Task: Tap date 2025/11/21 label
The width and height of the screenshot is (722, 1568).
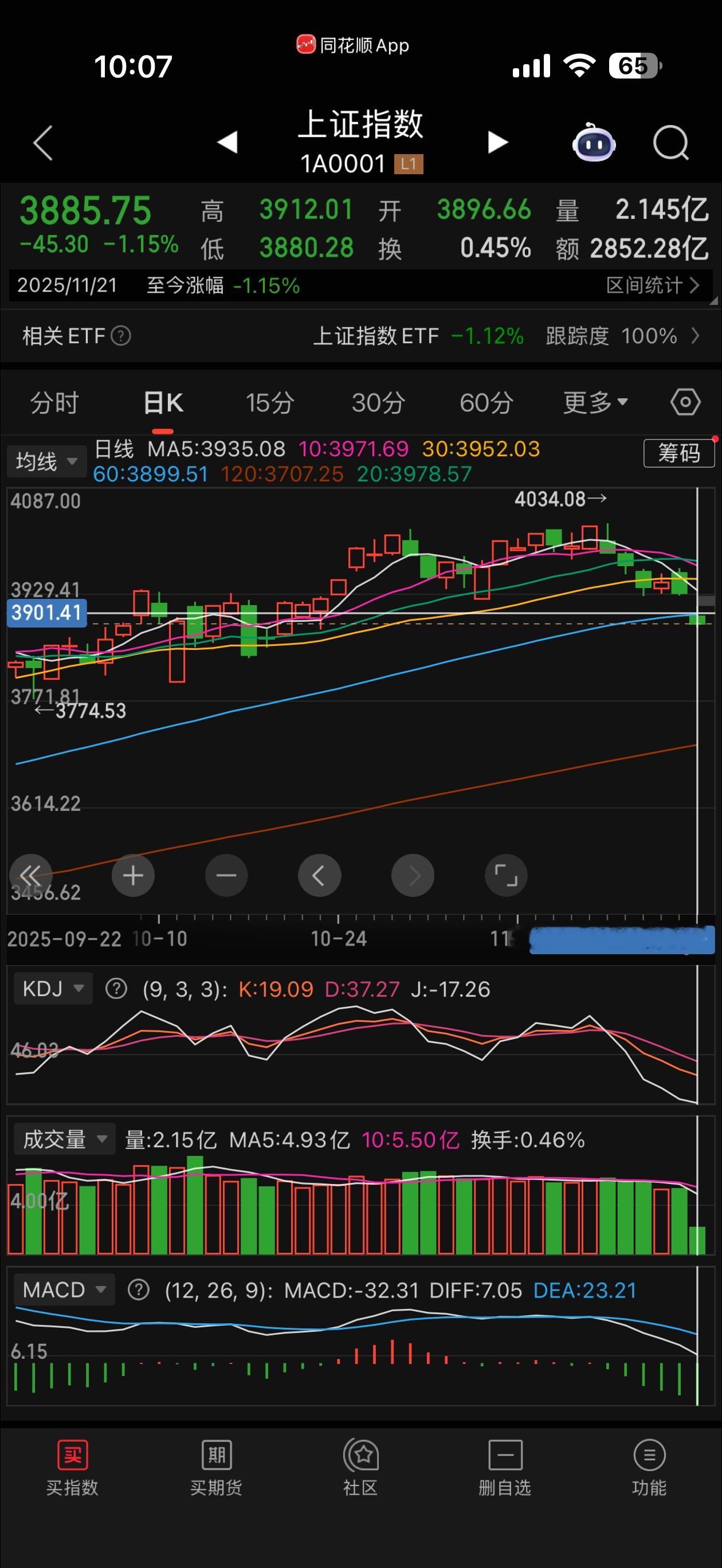Action: pos(67,285)
